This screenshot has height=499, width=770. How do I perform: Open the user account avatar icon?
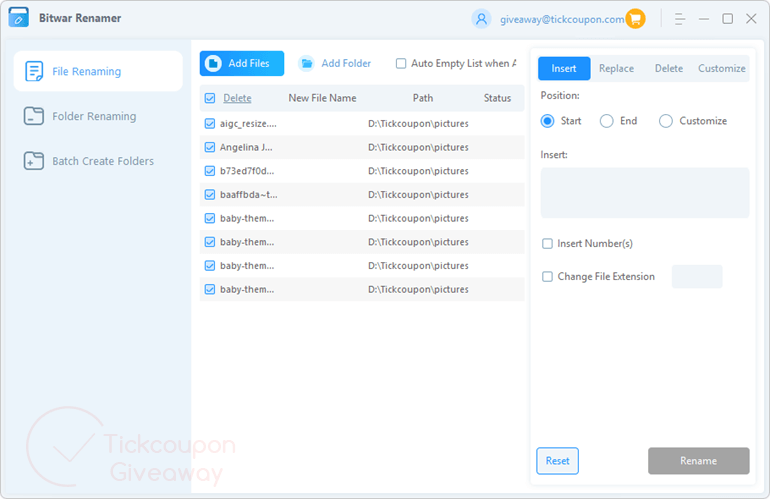[x=481, y=19]
